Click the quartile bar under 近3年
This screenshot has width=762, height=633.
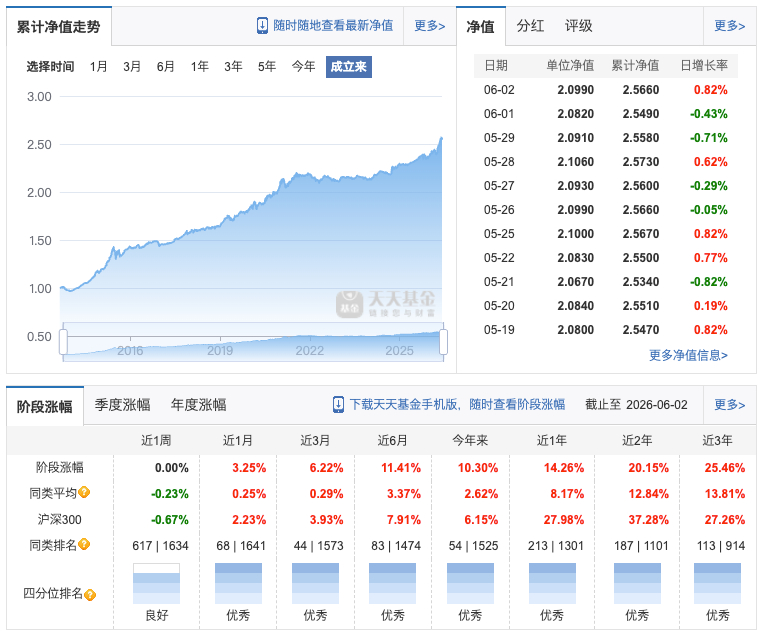tap(717, 583)
